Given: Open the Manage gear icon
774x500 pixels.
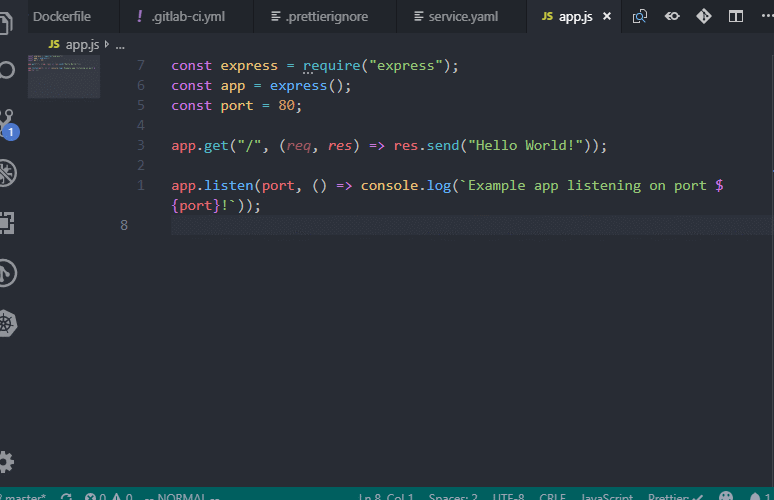Looking at the screenshot, I should (x=6, y=462).
